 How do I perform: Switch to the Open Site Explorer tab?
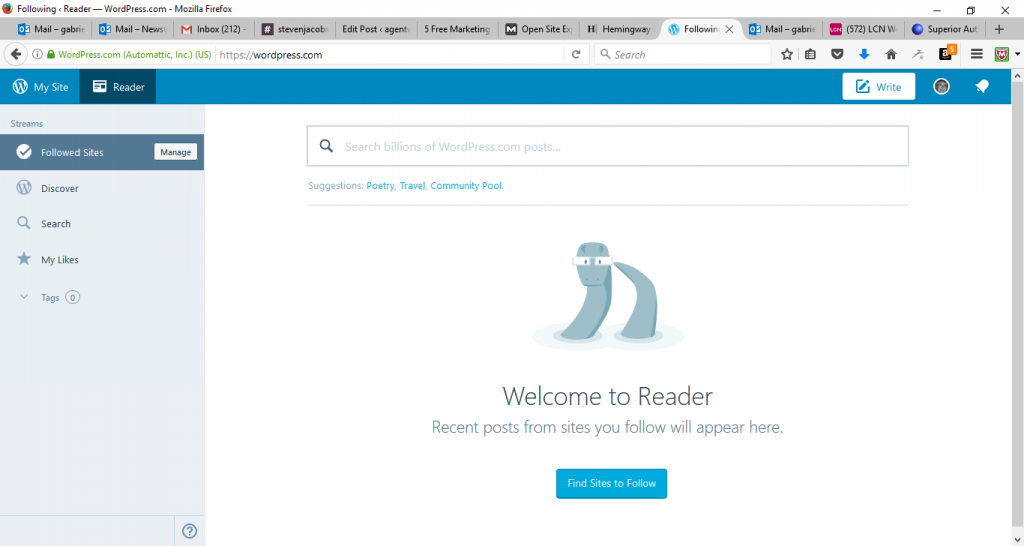pos(539,29)
